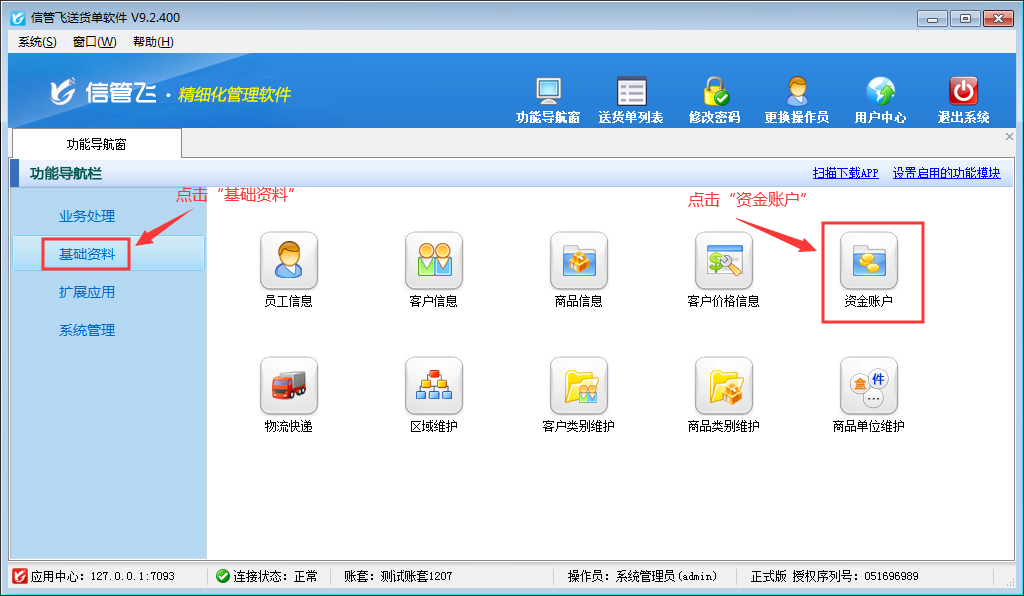The image size is (1024, 596).
Task: Open the 员工信息 employee icon
Action: coord(288,261)
